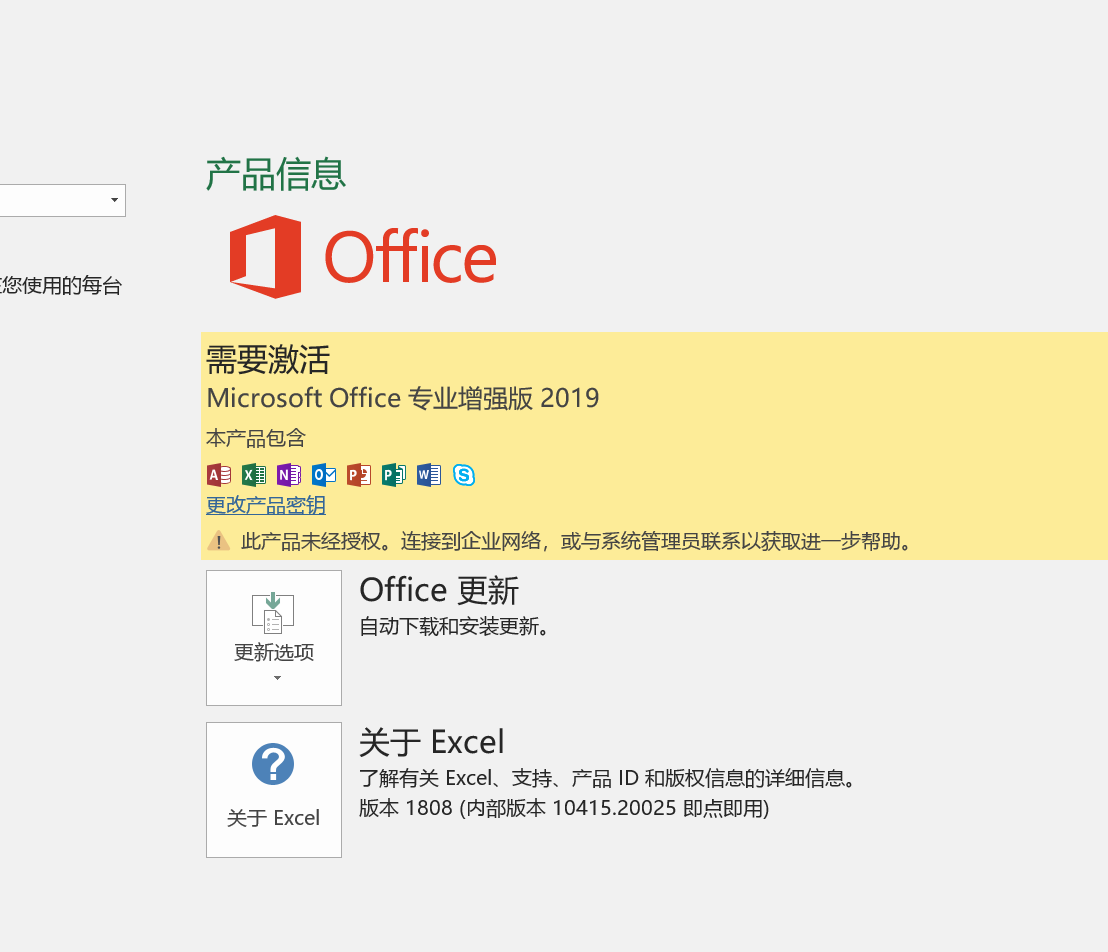Click the 版本 1808 version text
The width and height of the screenshot is (1108, 952).
pyautogui.click(x=564, y=808)
